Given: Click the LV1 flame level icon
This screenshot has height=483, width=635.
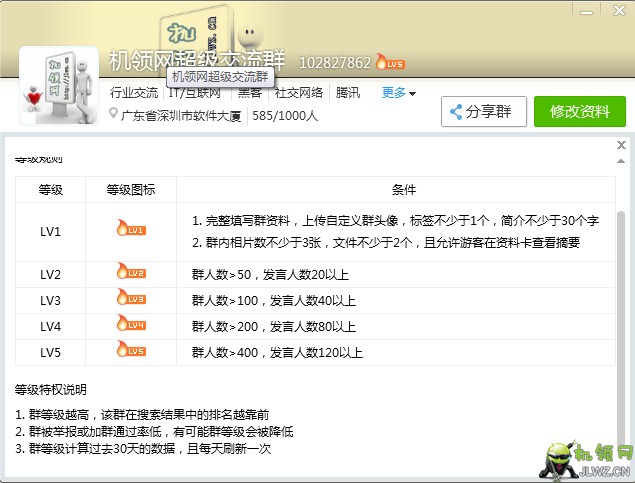Looking at the screenshot, I should pyautogui.click(x=131, y=228).
